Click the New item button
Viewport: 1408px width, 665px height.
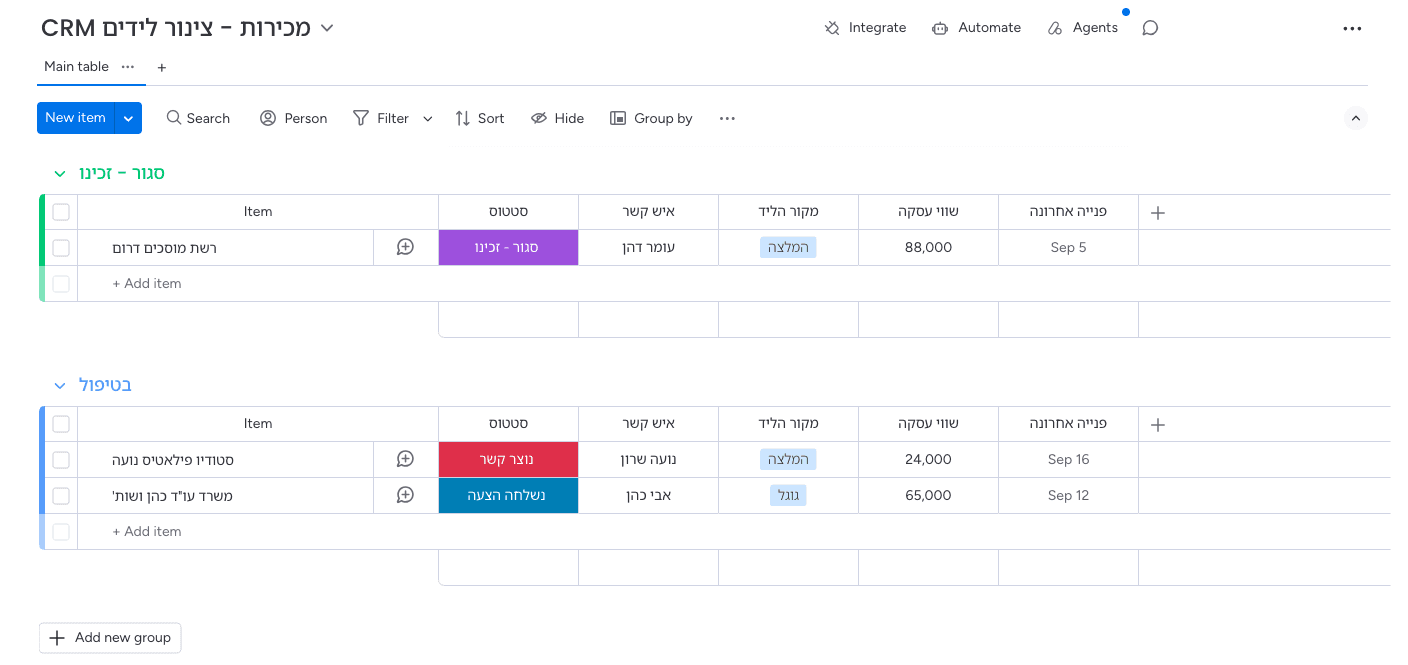click(76, 118)
